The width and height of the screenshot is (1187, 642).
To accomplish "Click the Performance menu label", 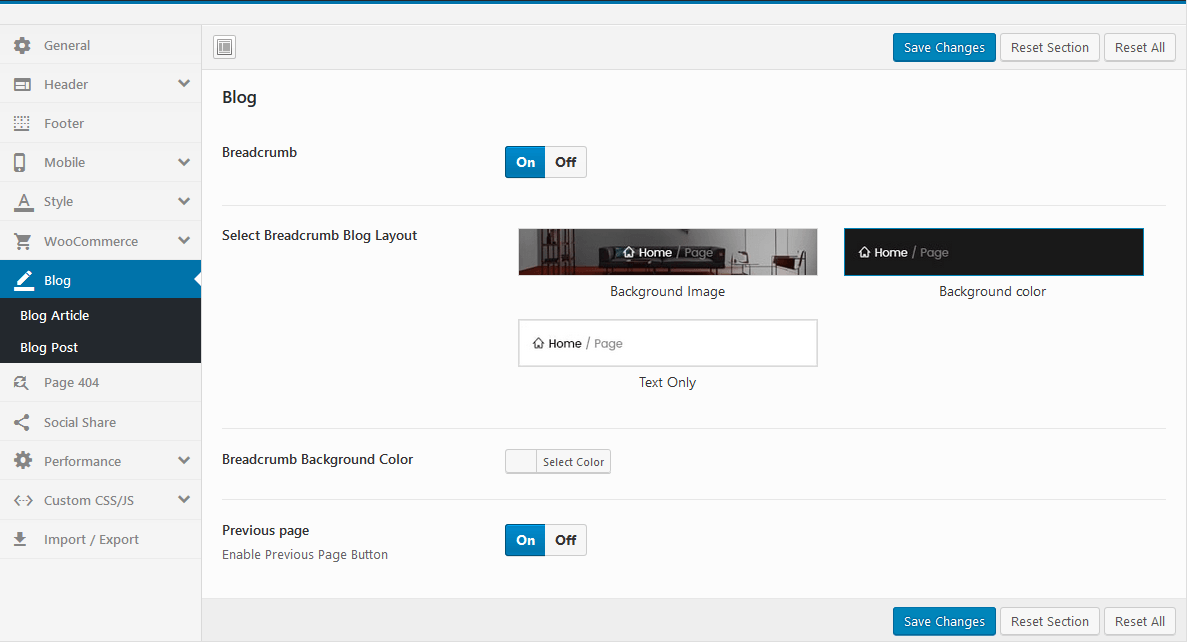I will pyautogui.click(x=83, y=461).
